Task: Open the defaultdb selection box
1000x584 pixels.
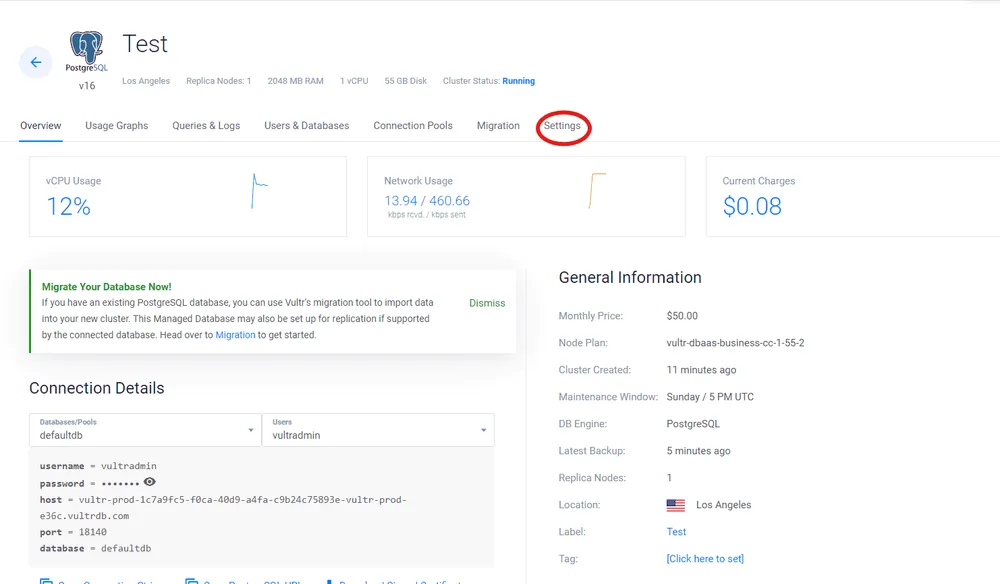Action: (x=145, y=430)
